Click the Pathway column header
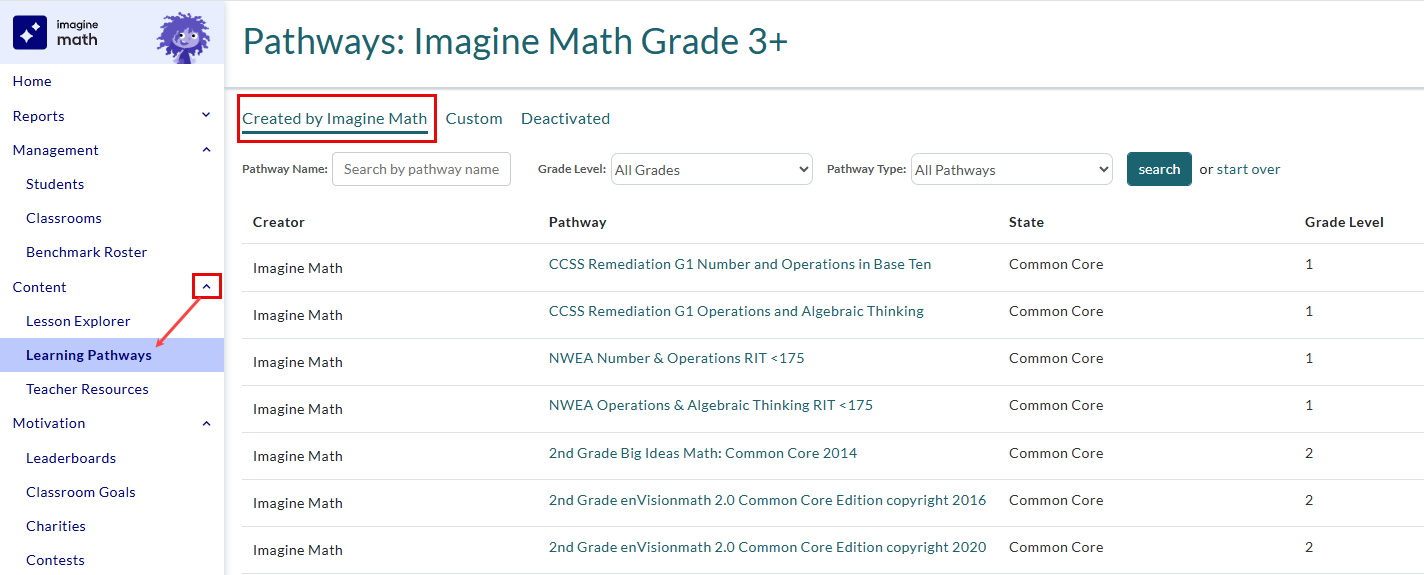The width and height of the screenshot is (1424, 575). (578, 222)
